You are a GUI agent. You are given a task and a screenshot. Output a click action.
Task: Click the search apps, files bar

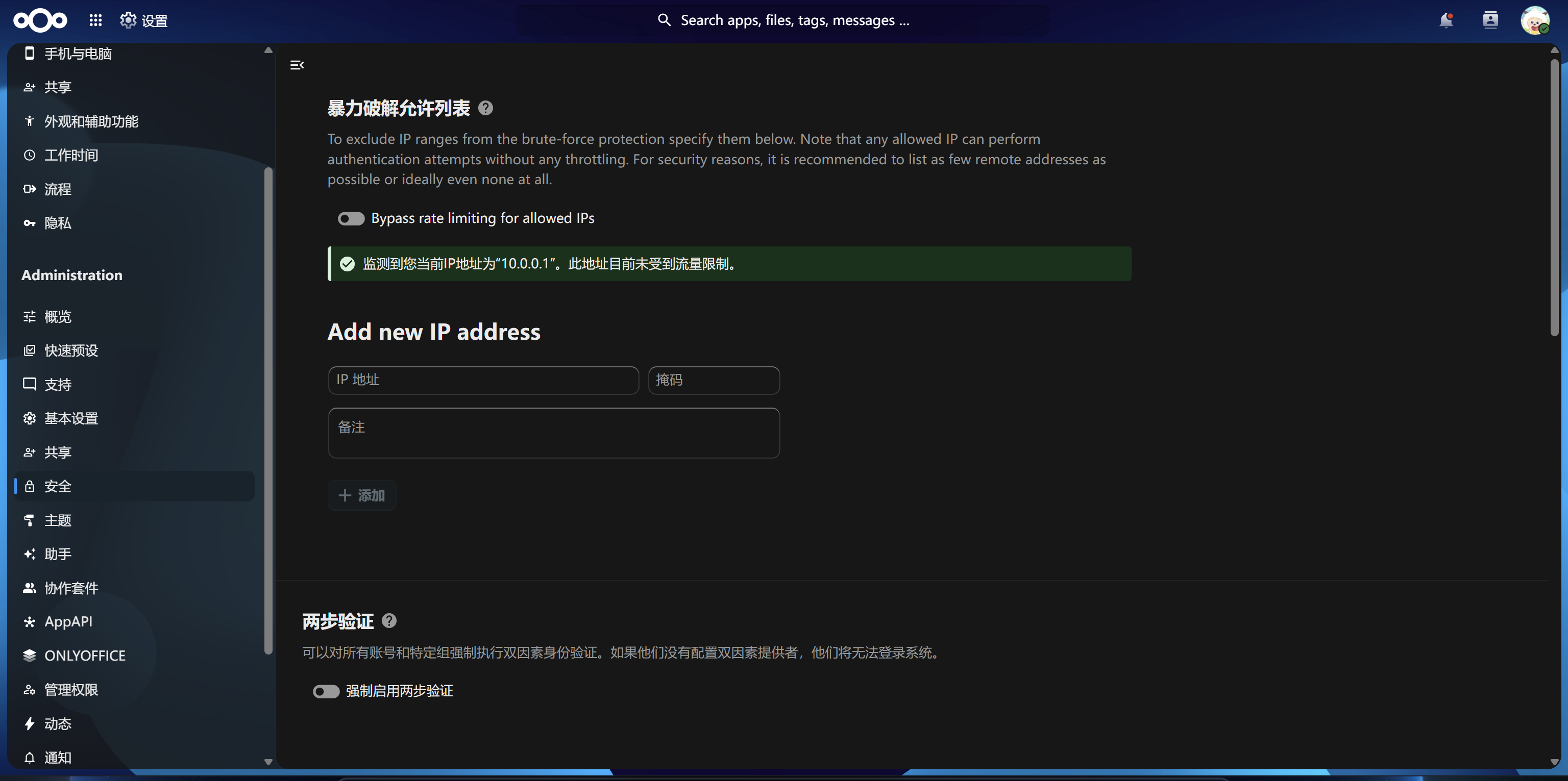coord(783,21)
